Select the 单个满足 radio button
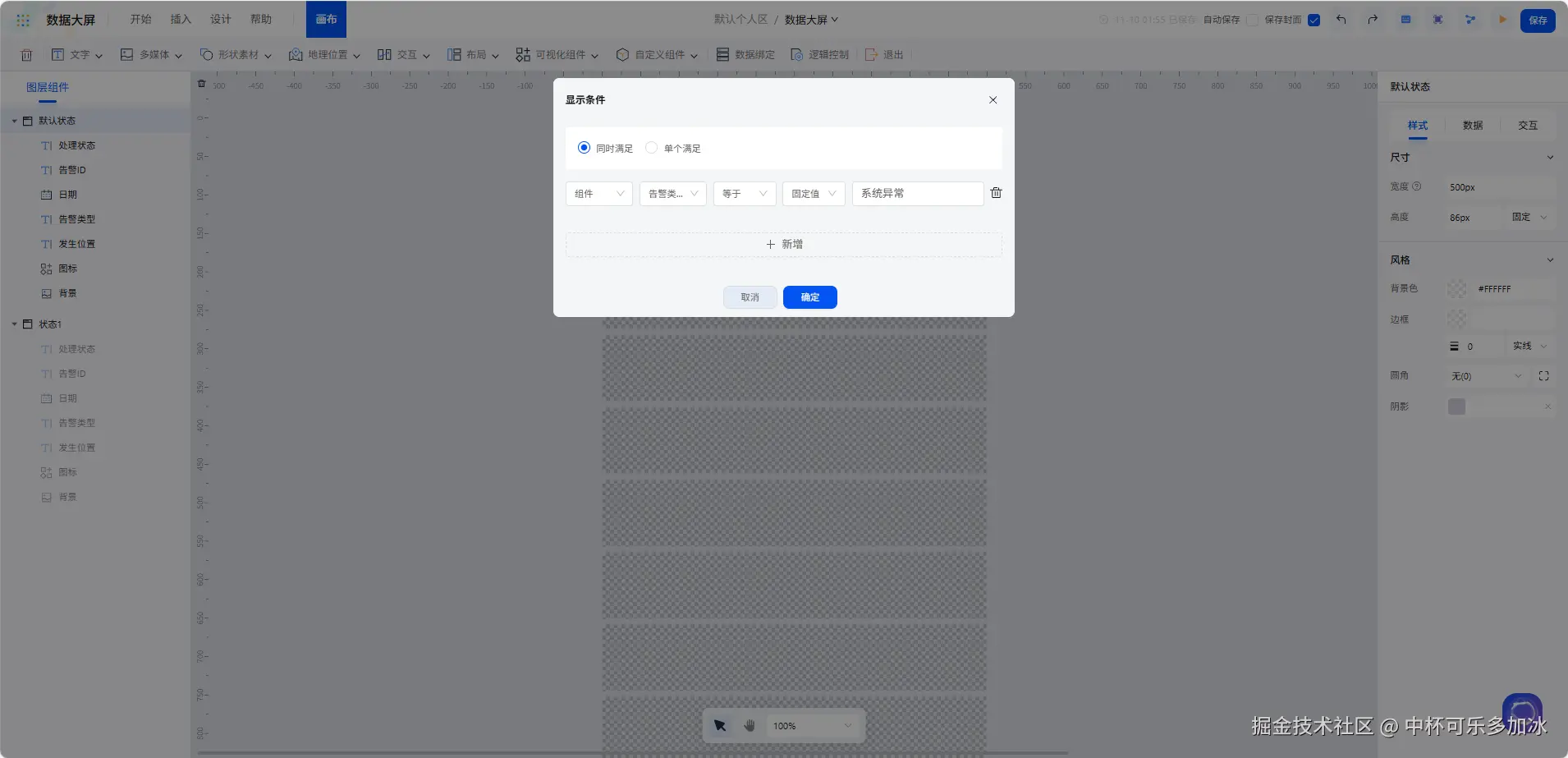The width and height of the screenshot is (1568, 758). (651, 148)
